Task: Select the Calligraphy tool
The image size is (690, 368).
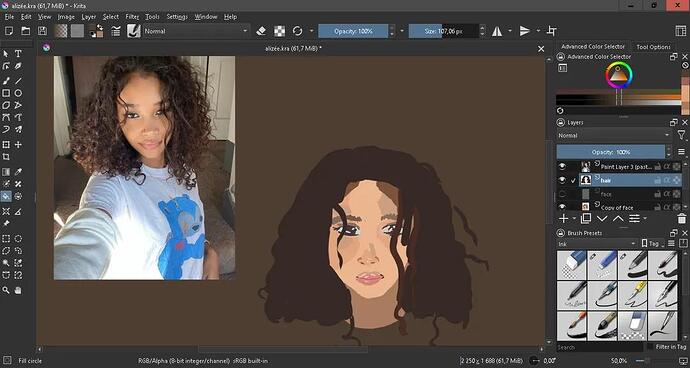Action: 18,66
